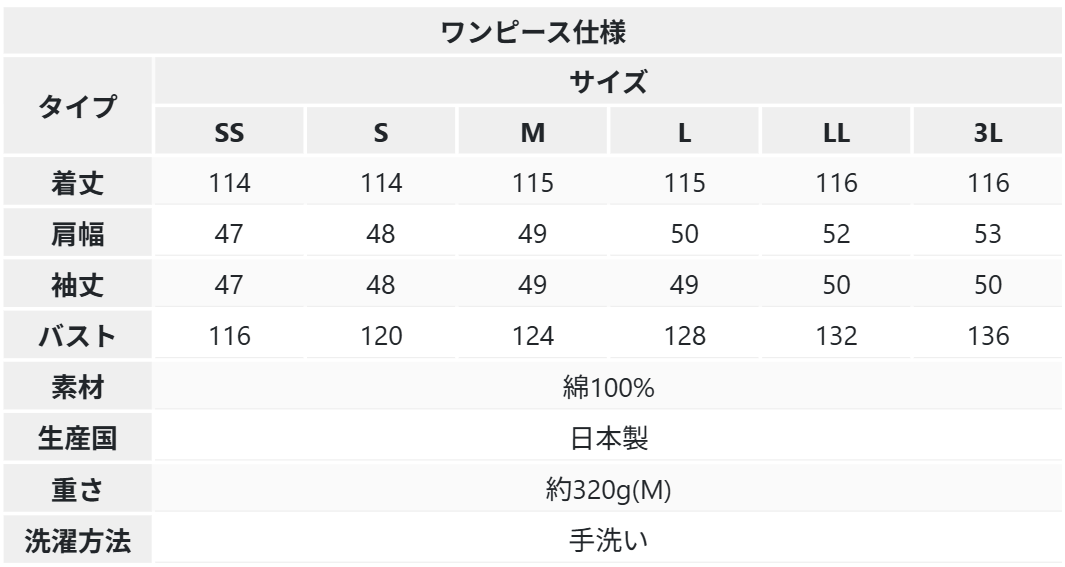1065x567 pixels.
Task: Click the 袖丈 row label
Action: 77,285
